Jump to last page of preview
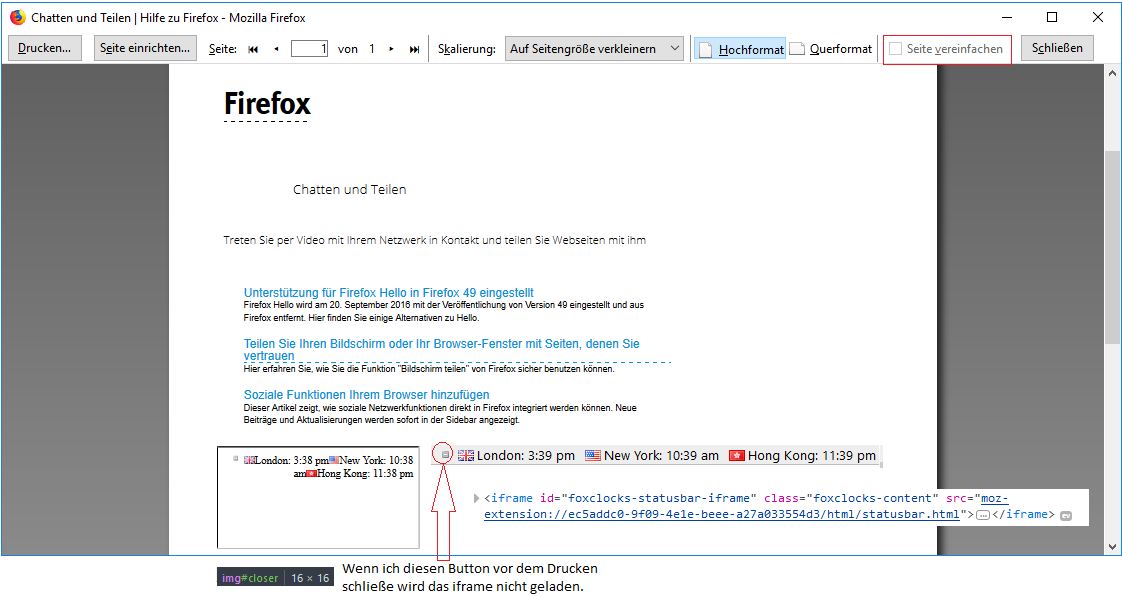This screenshot has height=596, width=1122. 414,49
